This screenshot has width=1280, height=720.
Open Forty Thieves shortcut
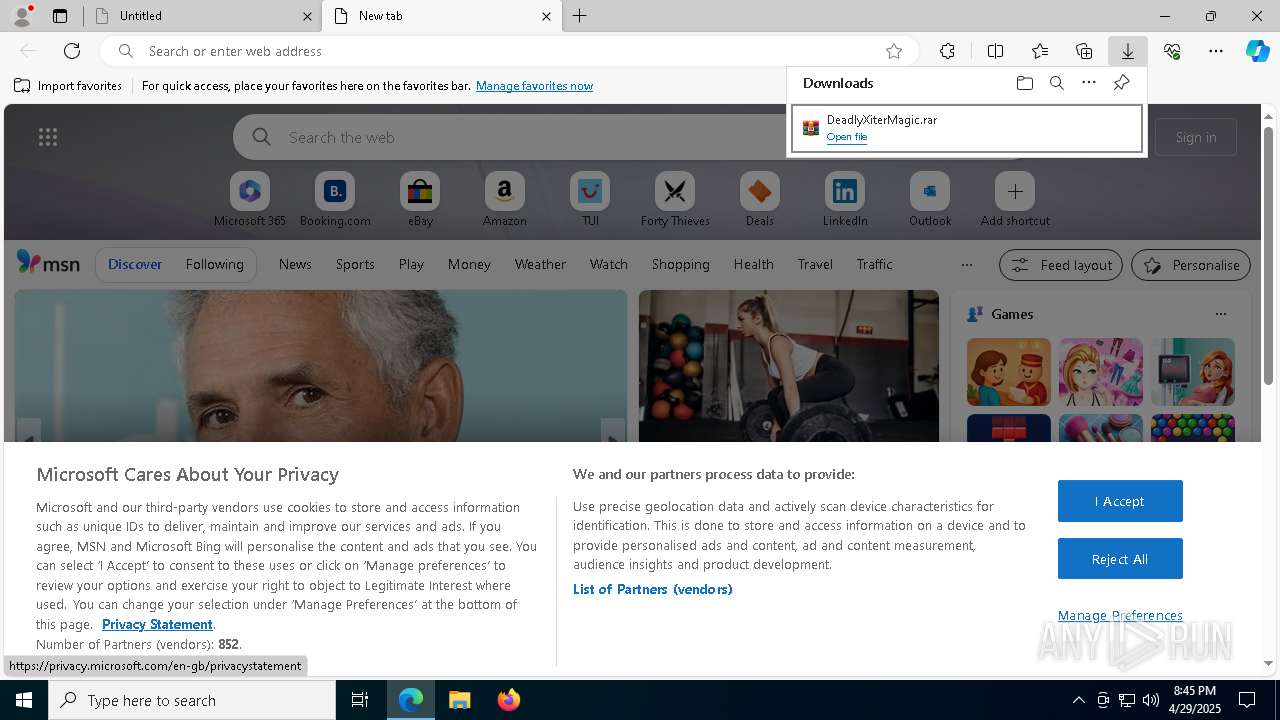pos(675,199)
